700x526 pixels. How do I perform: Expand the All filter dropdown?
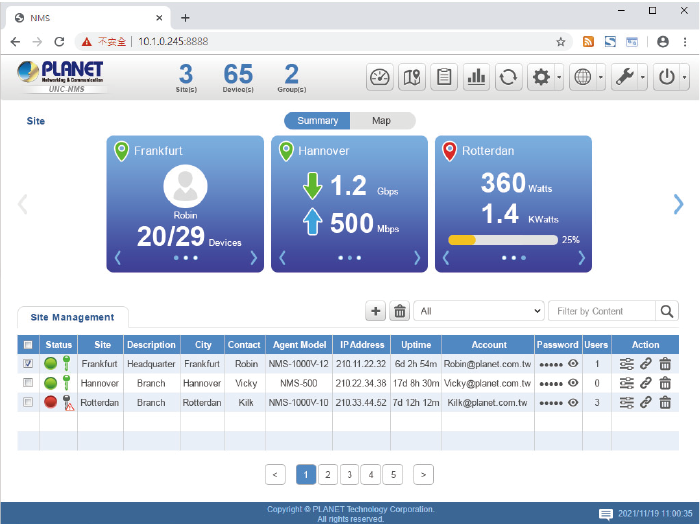tap(478, 311)
